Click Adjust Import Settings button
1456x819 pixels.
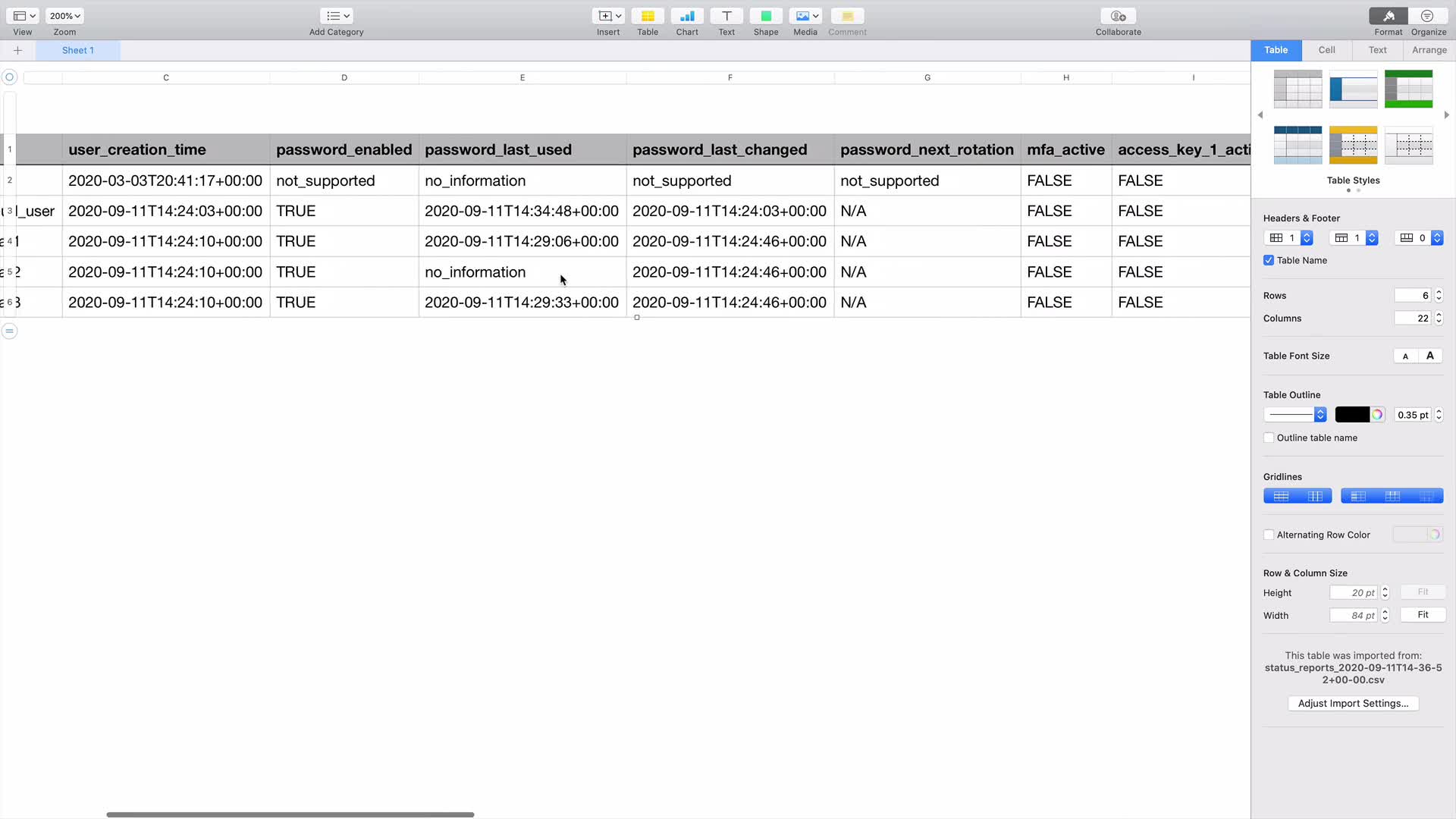point(1353,704)
